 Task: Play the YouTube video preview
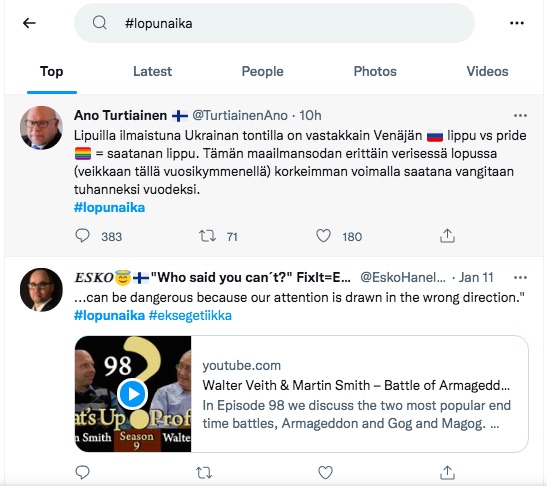(133, 394)
